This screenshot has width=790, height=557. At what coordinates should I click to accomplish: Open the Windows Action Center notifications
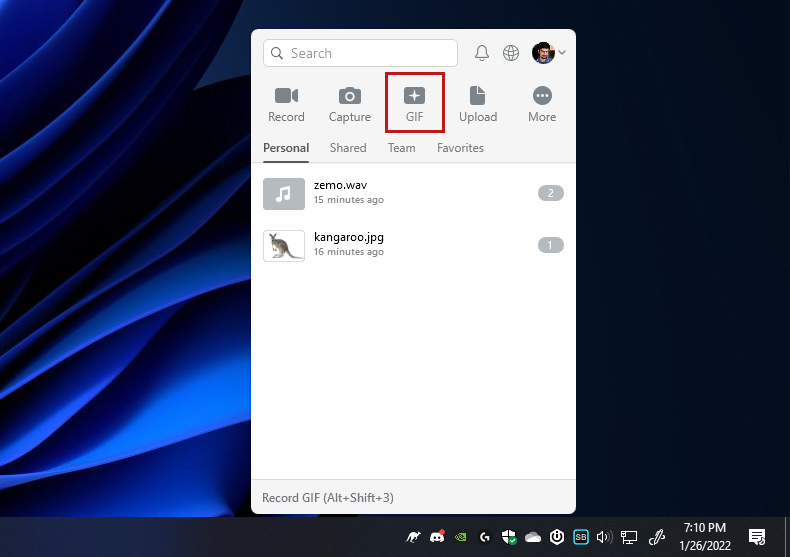(x=757, y=537)
